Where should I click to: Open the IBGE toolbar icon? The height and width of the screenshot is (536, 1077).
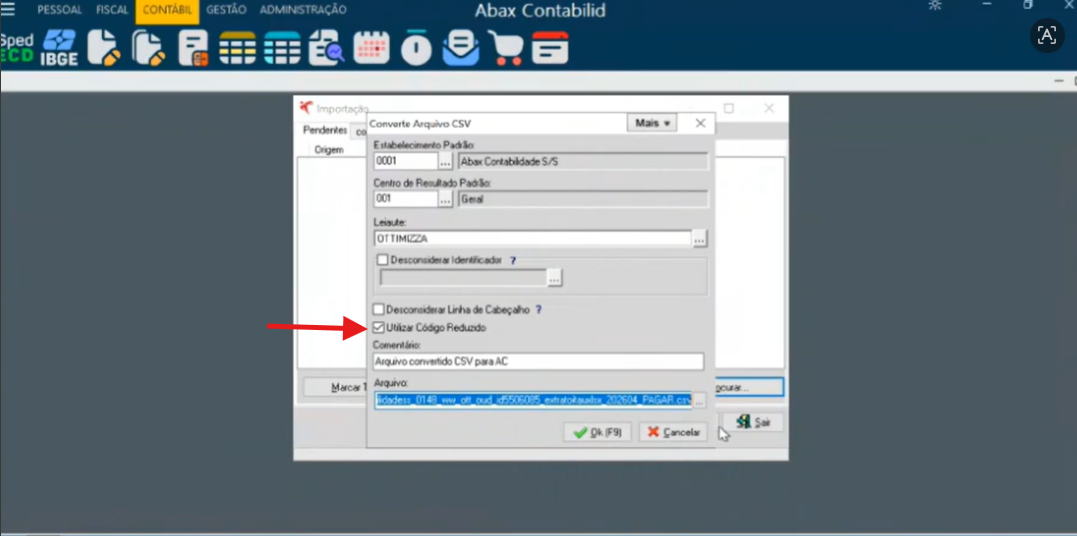pos(60,48)
